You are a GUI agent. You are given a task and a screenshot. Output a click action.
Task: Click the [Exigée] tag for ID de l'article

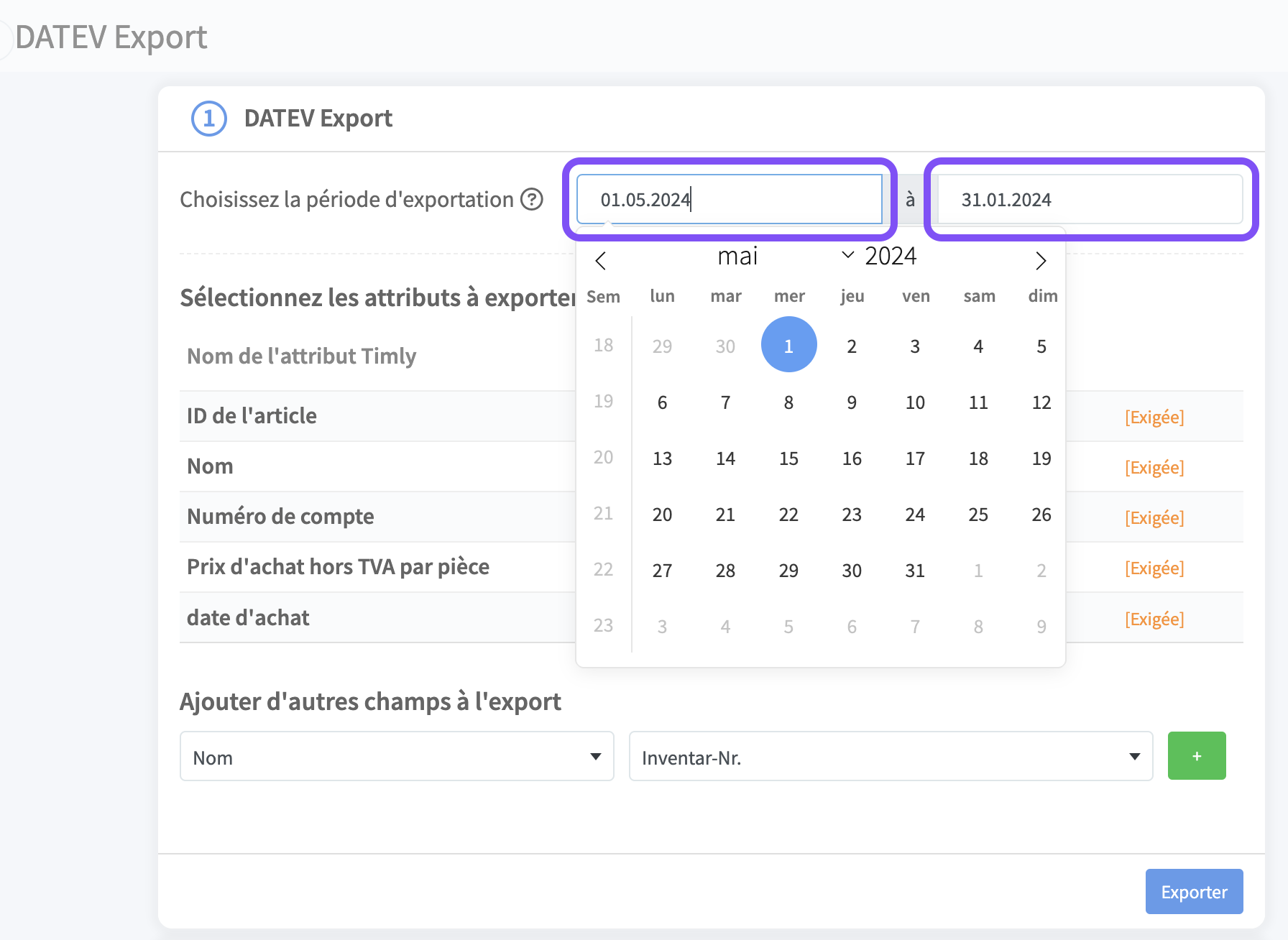tap(1154, 417)
